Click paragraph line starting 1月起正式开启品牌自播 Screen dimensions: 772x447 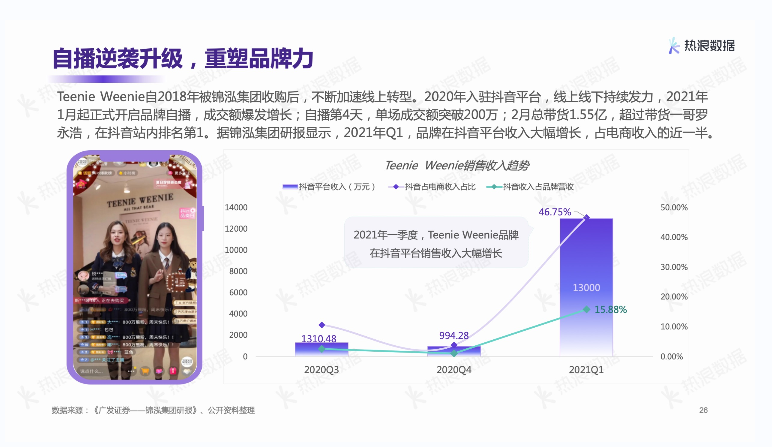(383, 115)
